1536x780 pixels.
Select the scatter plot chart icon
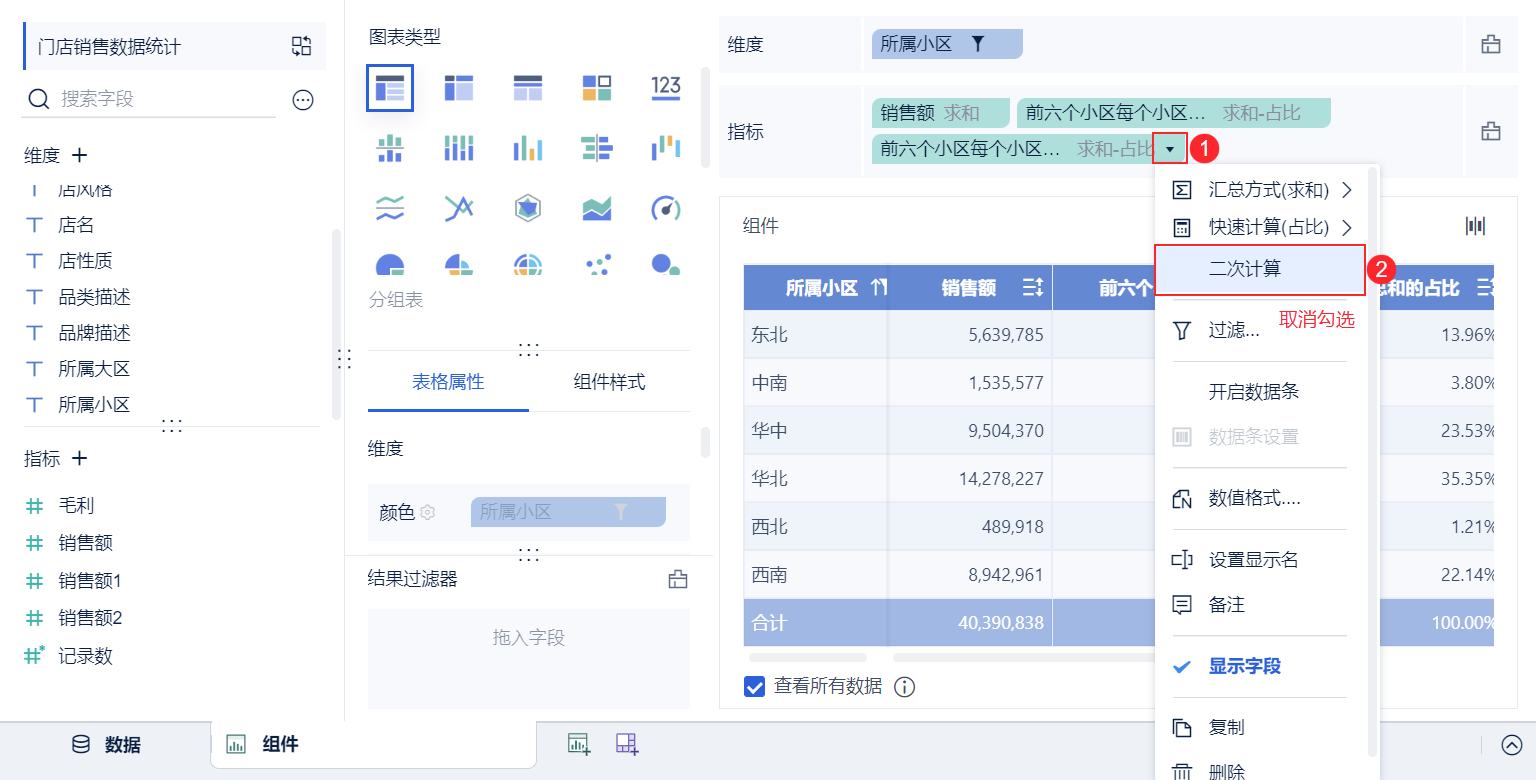pos(597,265)
